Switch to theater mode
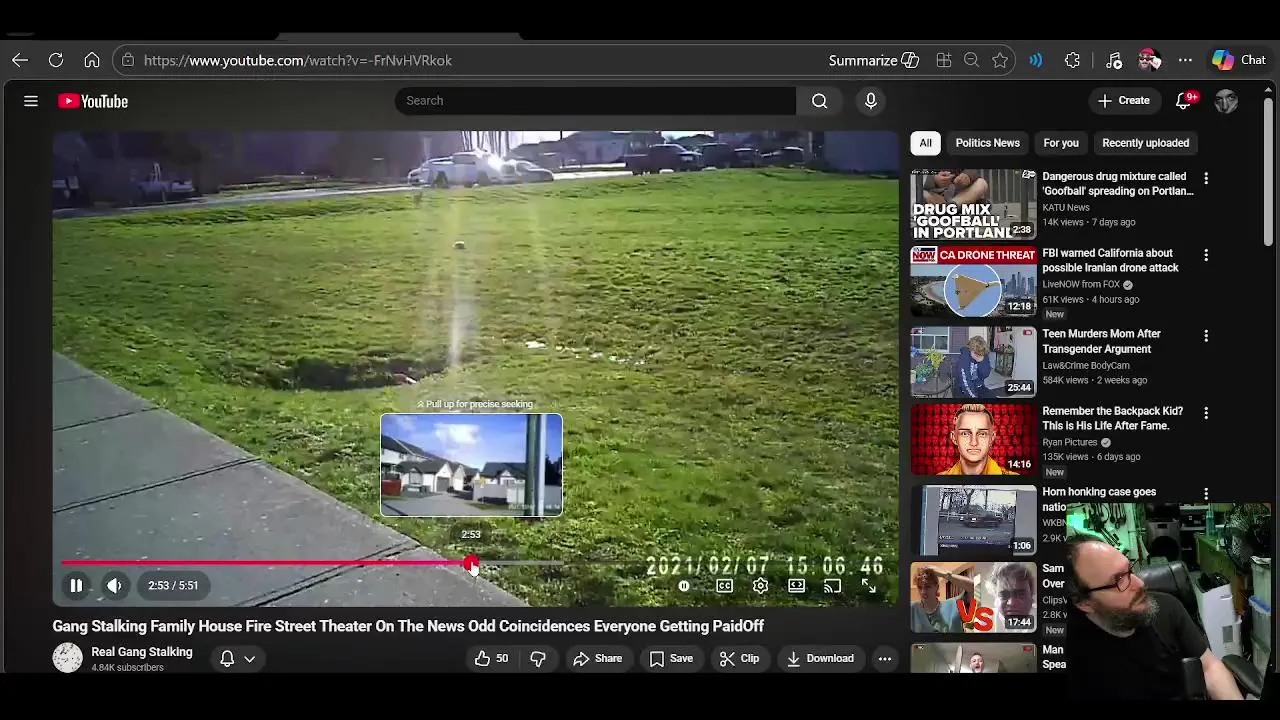This screenshot has height=720, width=1280. tap(796, 586)
